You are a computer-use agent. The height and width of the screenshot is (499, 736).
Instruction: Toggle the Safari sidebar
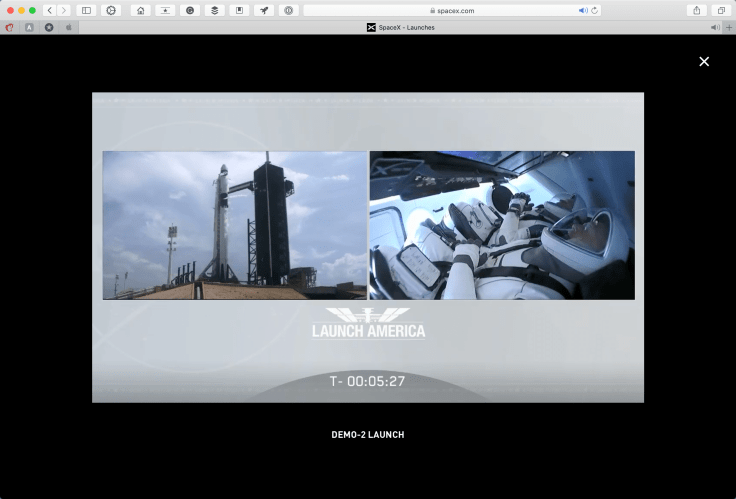click(x=86, y=10)
